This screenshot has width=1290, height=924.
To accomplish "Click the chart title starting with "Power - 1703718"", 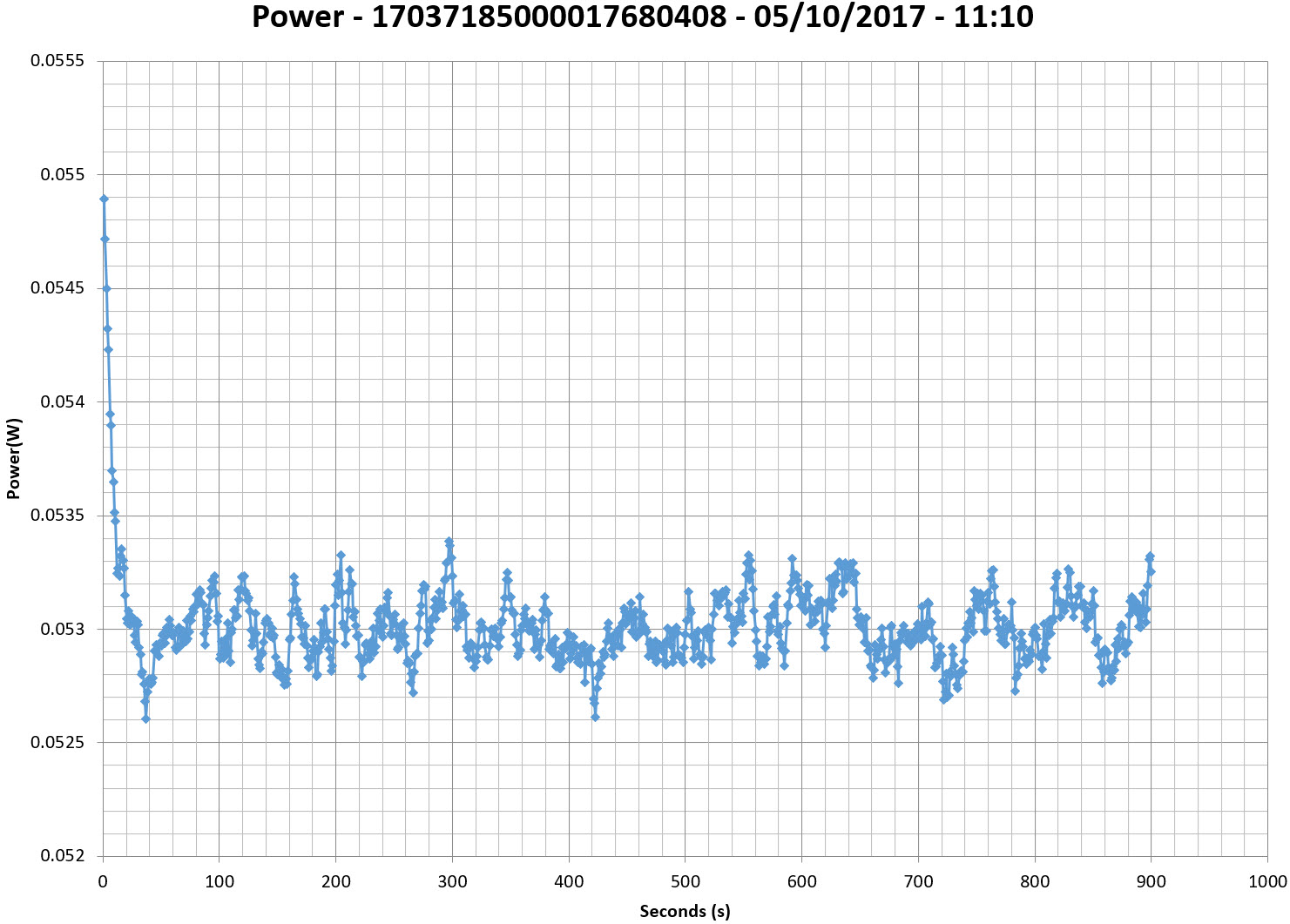I will tap(642, 17).
